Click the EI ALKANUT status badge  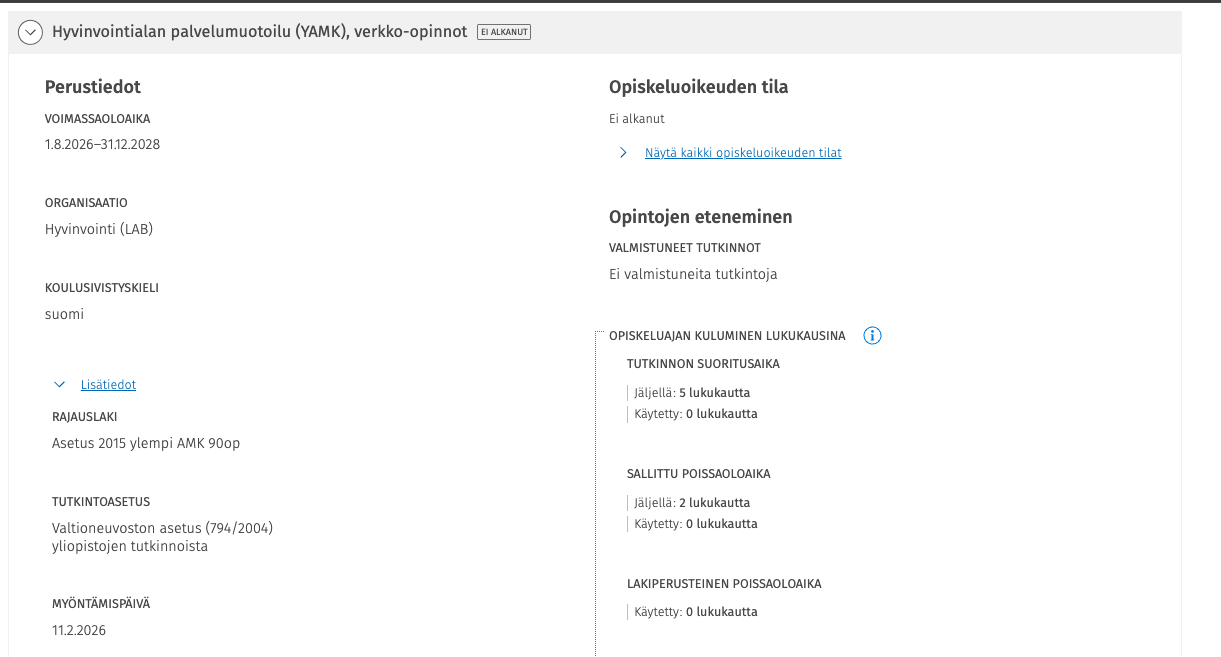tap(504, 32)
